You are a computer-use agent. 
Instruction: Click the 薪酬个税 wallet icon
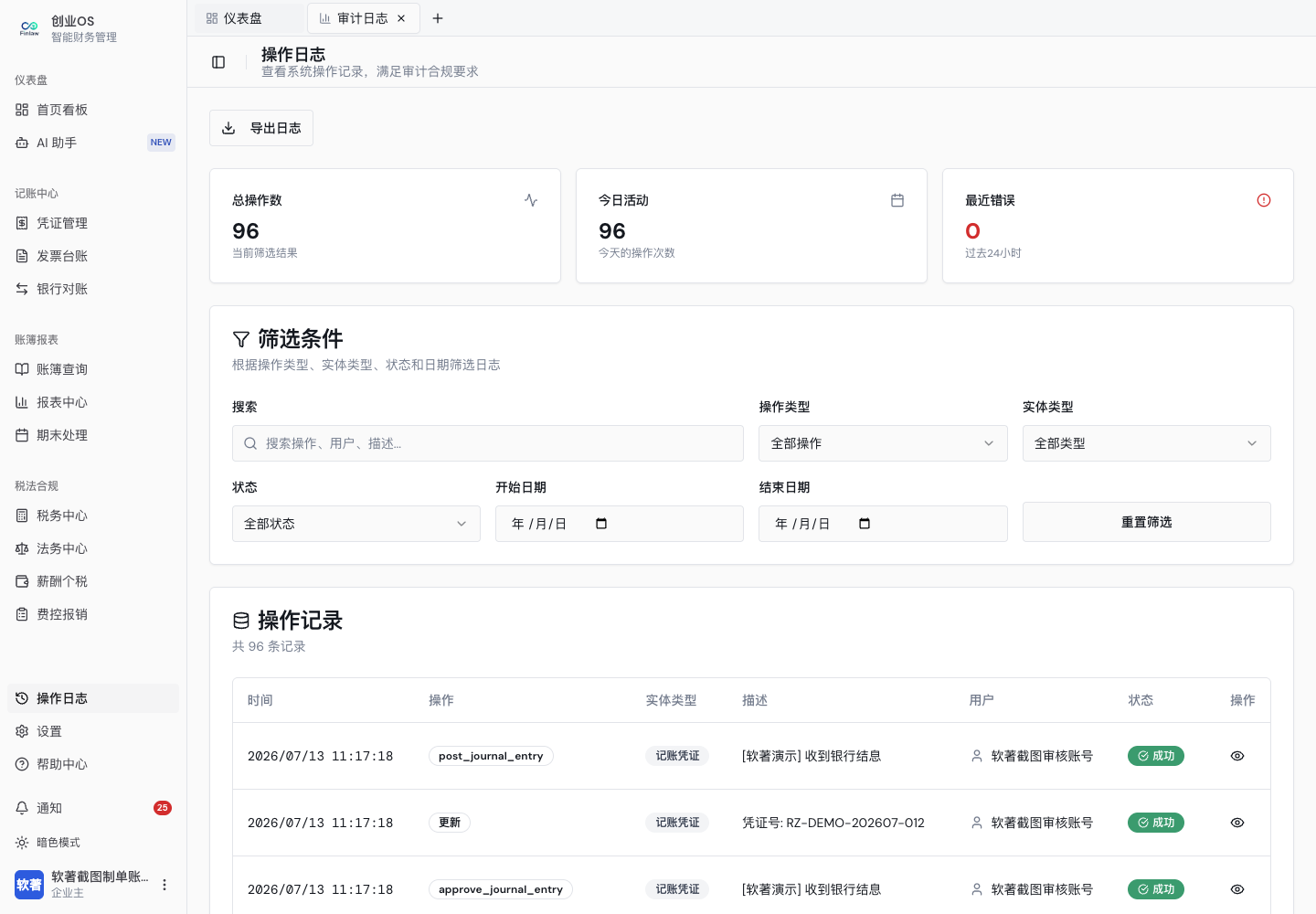tap(22, 581)
